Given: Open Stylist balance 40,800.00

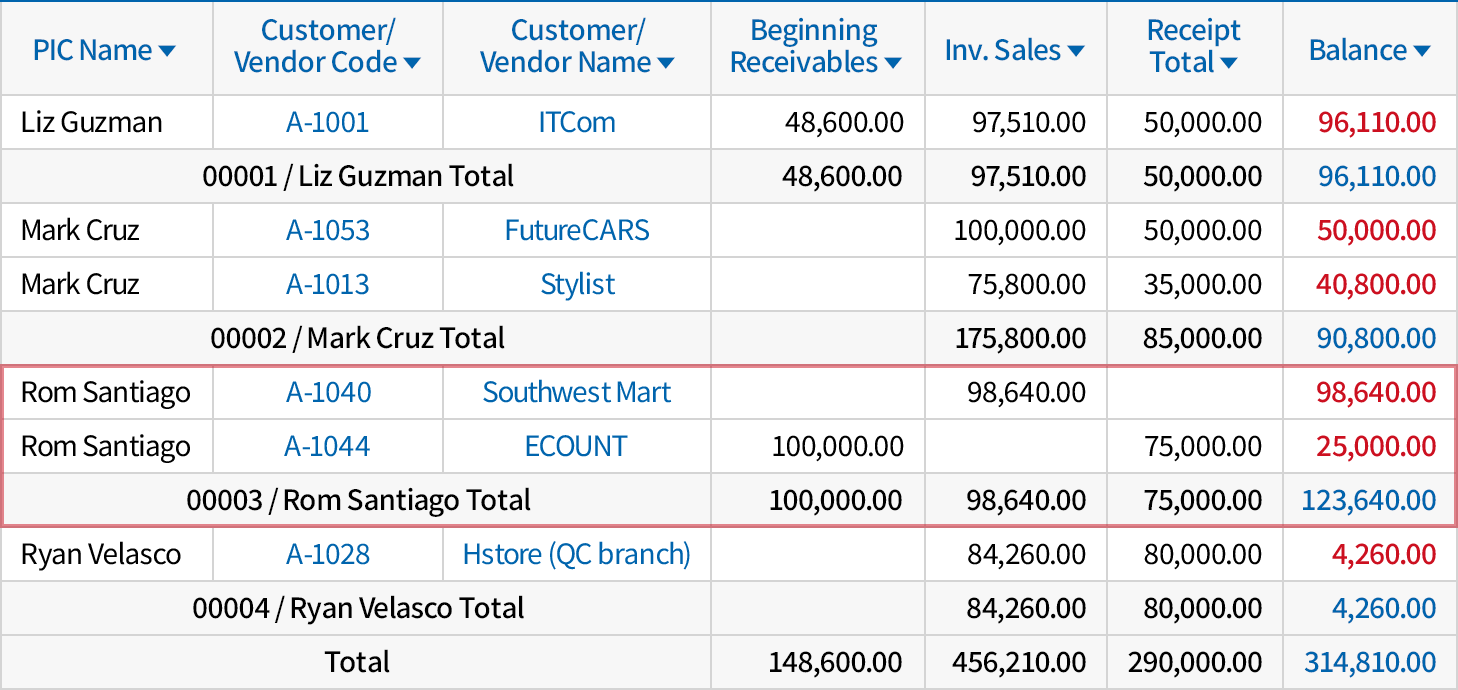Looking at the screenshot, I should pyautogui.click(x=1376, y=285).
